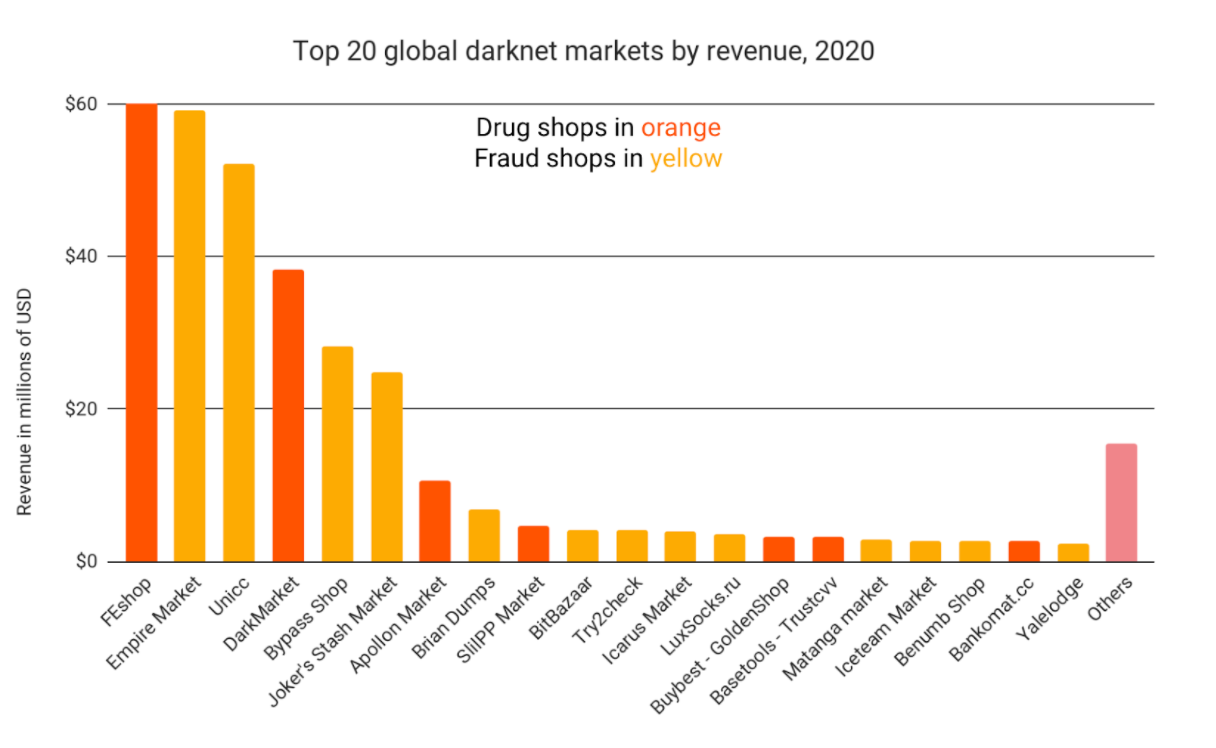The height and width of the screenshot is (748, 1216).
Task: Click the Basetools - Trustcvv bar
Action: point(828,549)
